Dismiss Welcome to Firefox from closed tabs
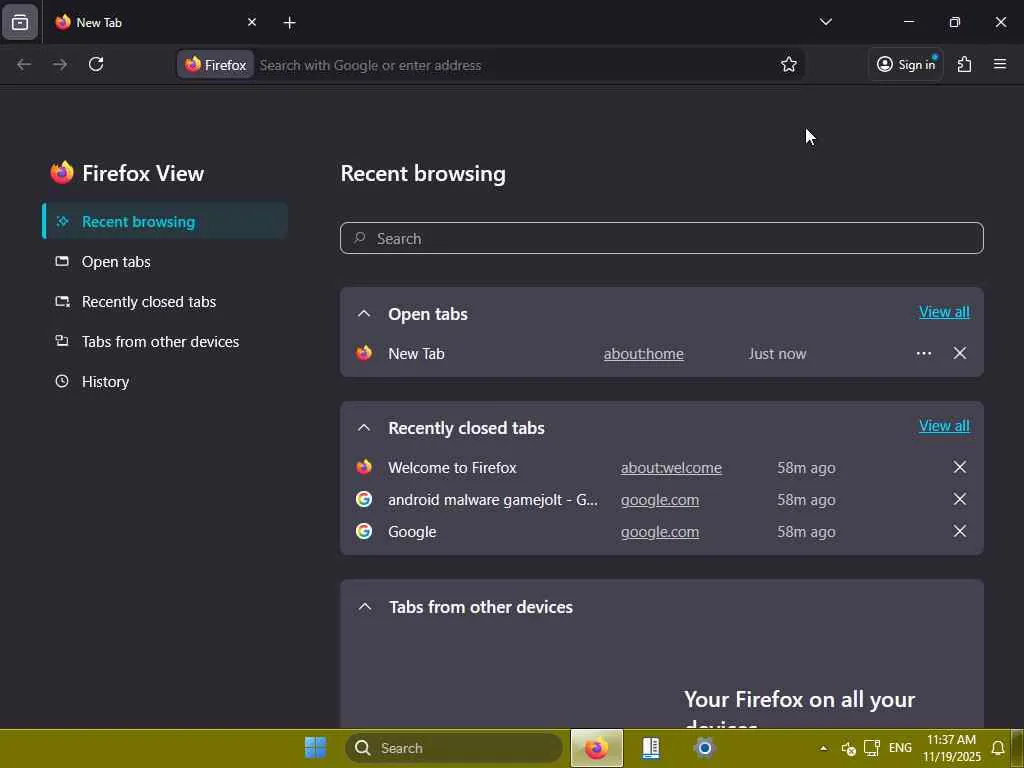Image resolution: width=1024 pixels, height=768 pixels. point(959,467)
